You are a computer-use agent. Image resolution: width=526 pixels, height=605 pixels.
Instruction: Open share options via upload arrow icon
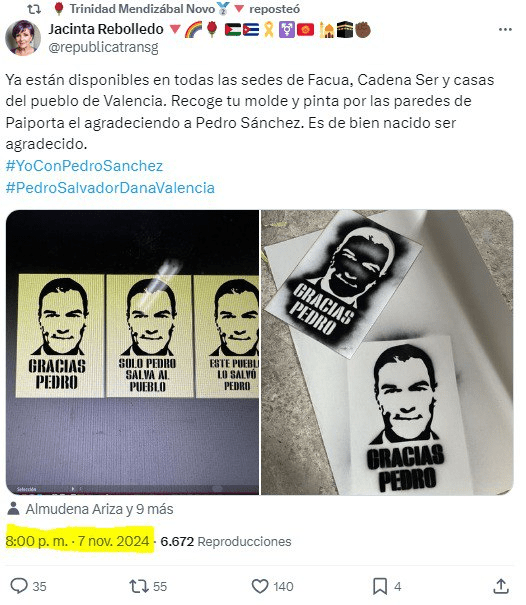coord(501,586)
